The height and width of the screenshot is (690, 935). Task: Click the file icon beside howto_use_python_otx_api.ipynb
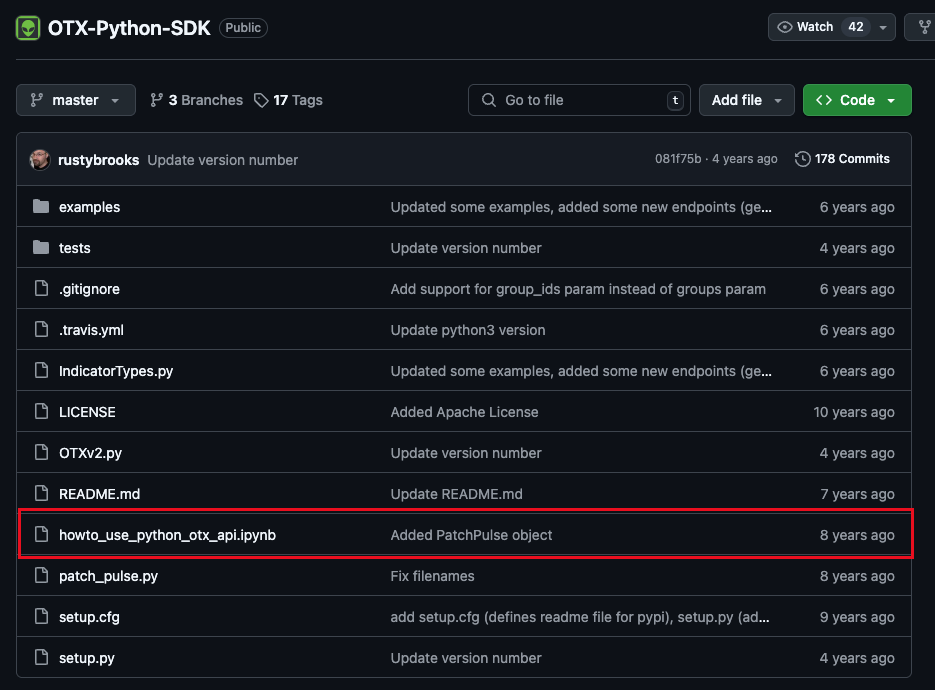[x=41, y=534]
